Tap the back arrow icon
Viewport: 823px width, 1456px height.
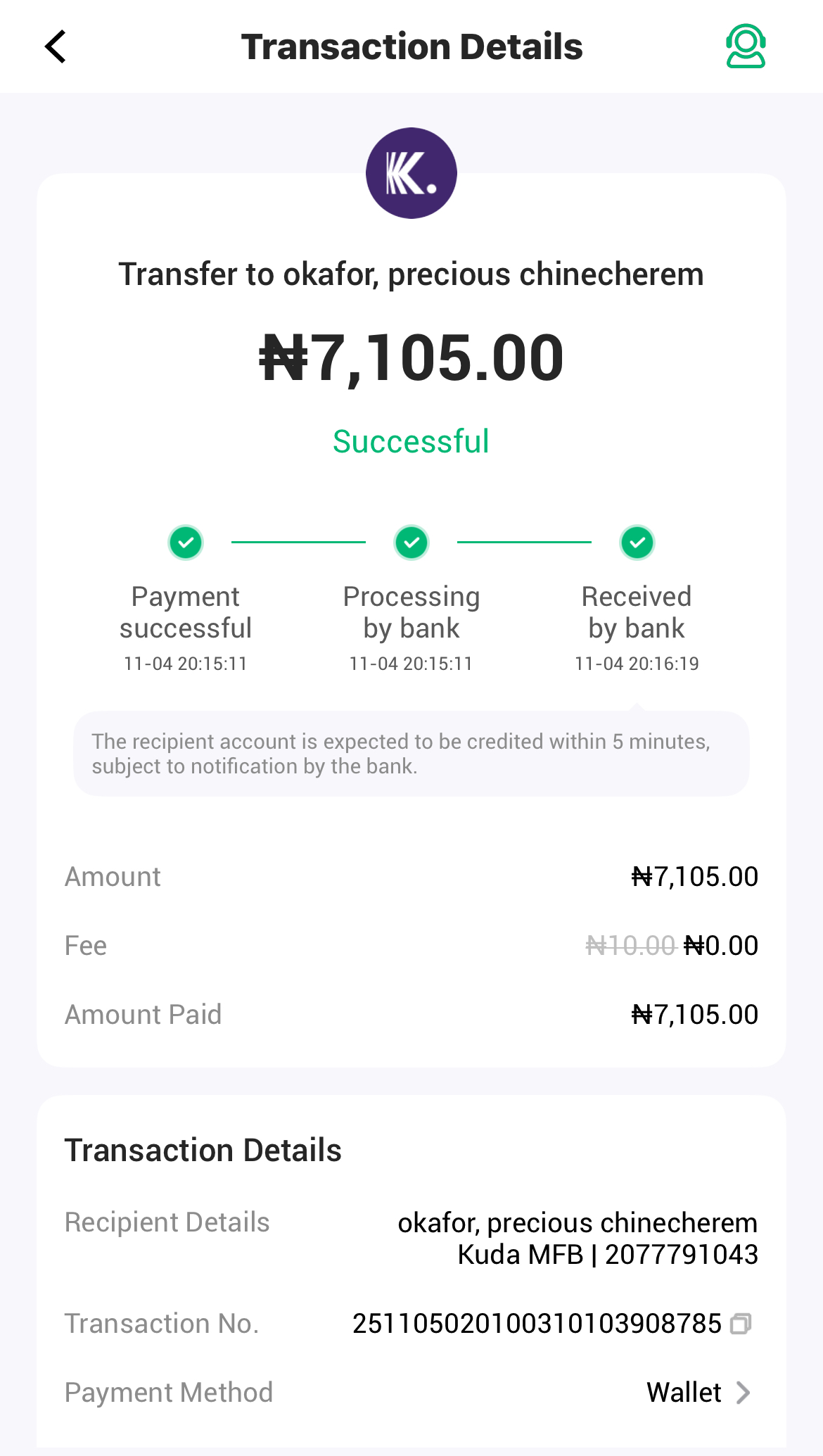coord(56,46)
